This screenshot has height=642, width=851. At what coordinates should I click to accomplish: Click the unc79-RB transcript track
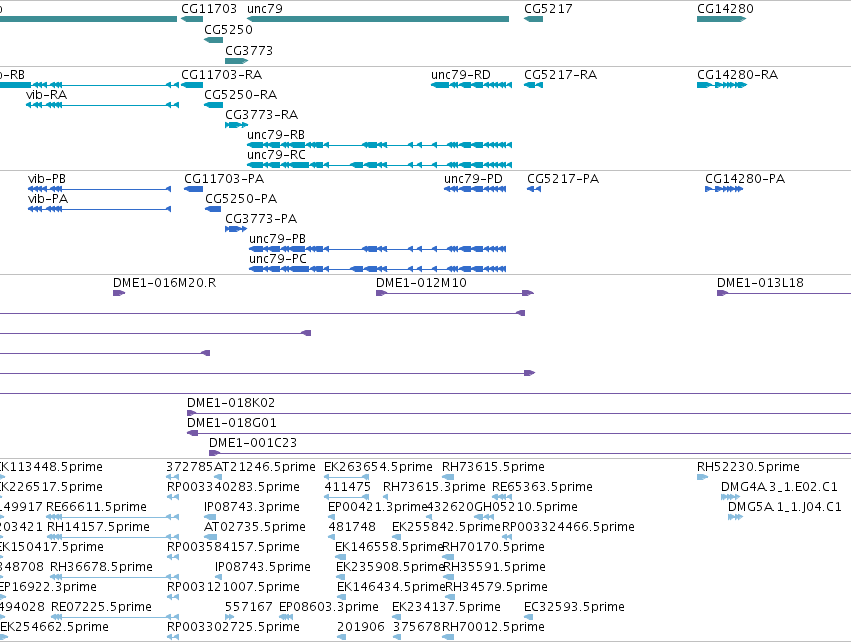(x=379, y=145)
